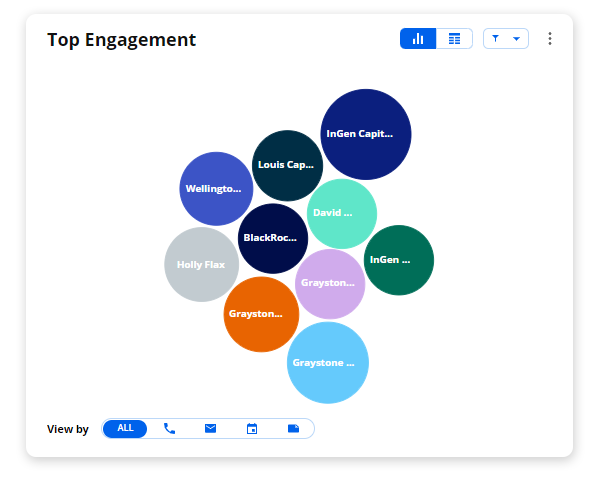600x479 pixels.
Task: Select the BlackRoc... bubble
Action: coord(273,238)
